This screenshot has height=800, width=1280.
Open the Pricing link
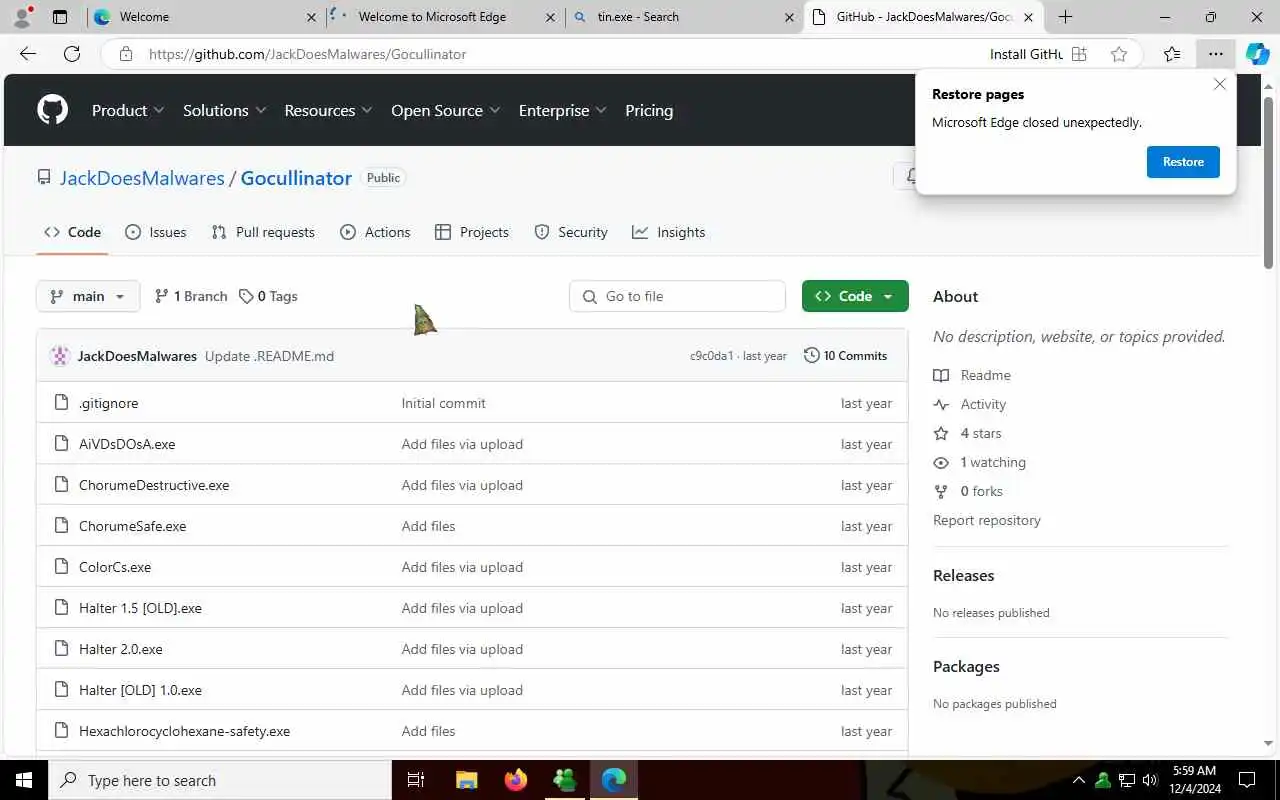pyautogui.click(x=649, y=110)
